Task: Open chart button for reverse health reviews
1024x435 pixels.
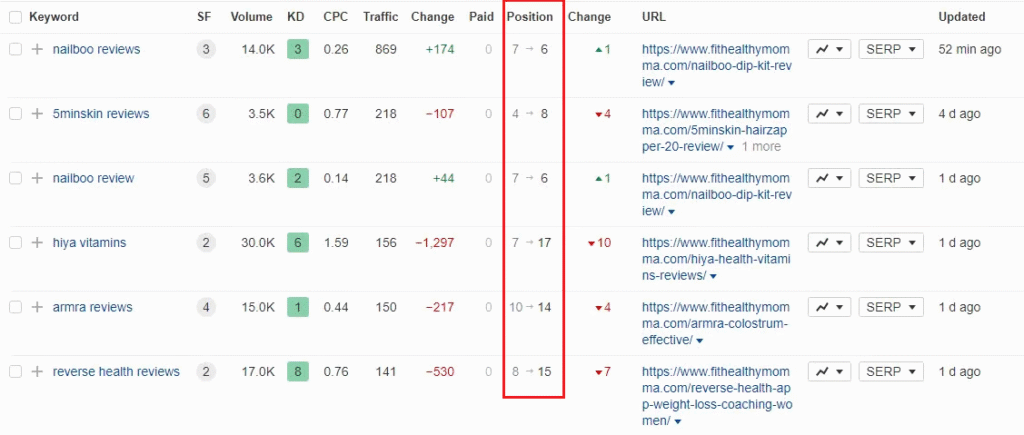Action: tap(828, 371)
